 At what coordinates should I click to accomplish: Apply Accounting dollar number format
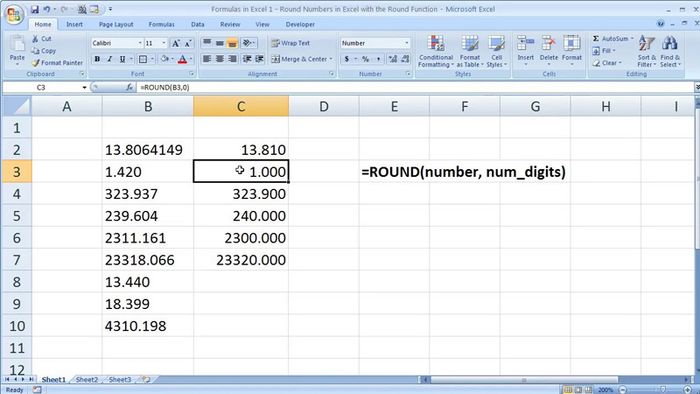coord(346,59)
